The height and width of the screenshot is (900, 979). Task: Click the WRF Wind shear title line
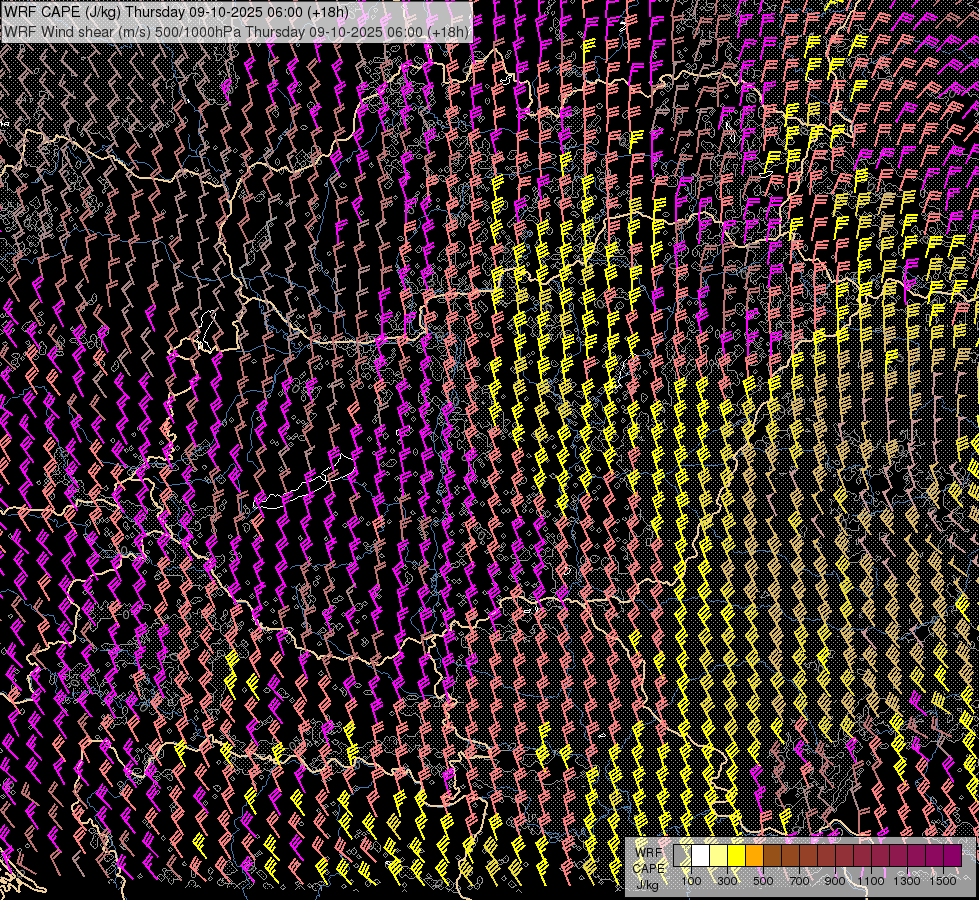(x=236, y=31)
